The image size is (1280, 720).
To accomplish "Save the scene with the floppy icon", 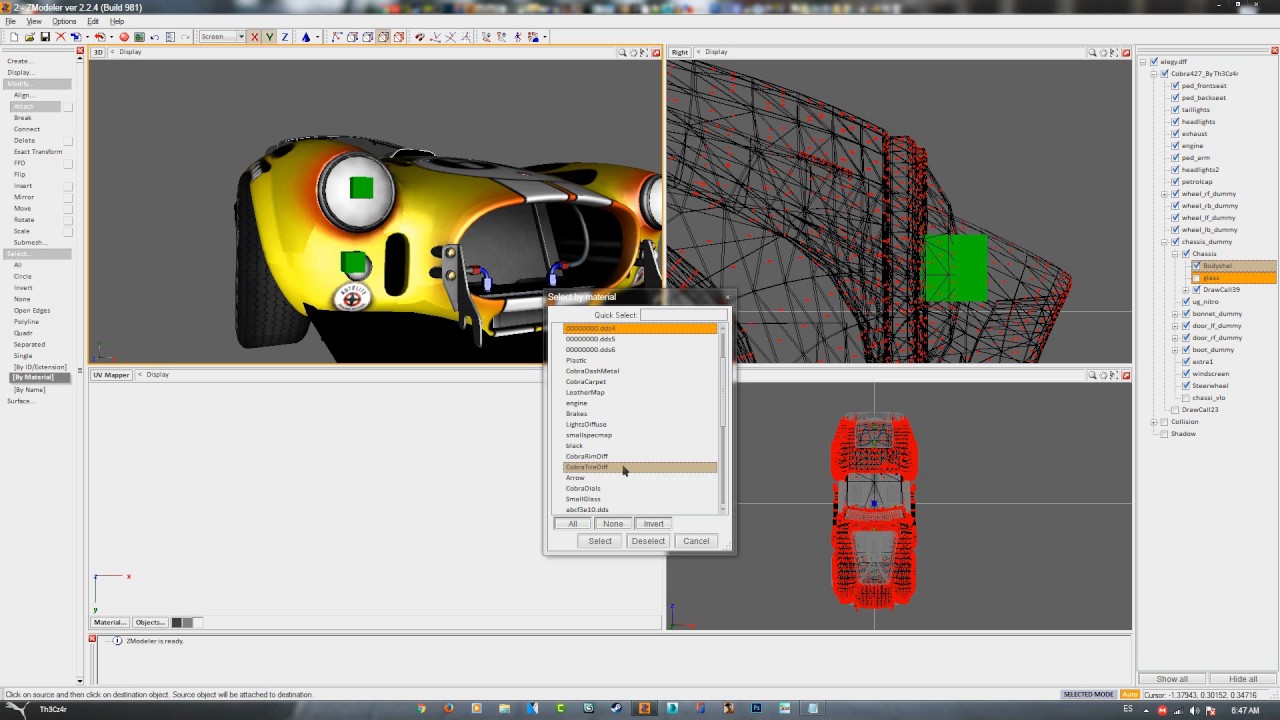I will (x=45, y=37).
